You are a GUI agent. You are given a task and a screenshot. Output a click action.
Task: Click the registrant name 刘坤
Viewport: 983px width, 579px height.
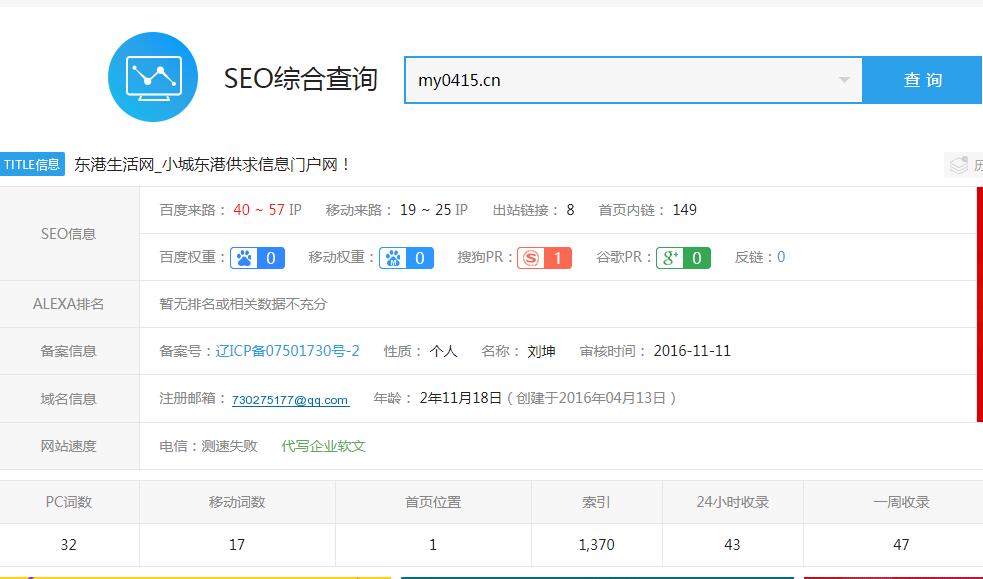[x=541, y=351]
